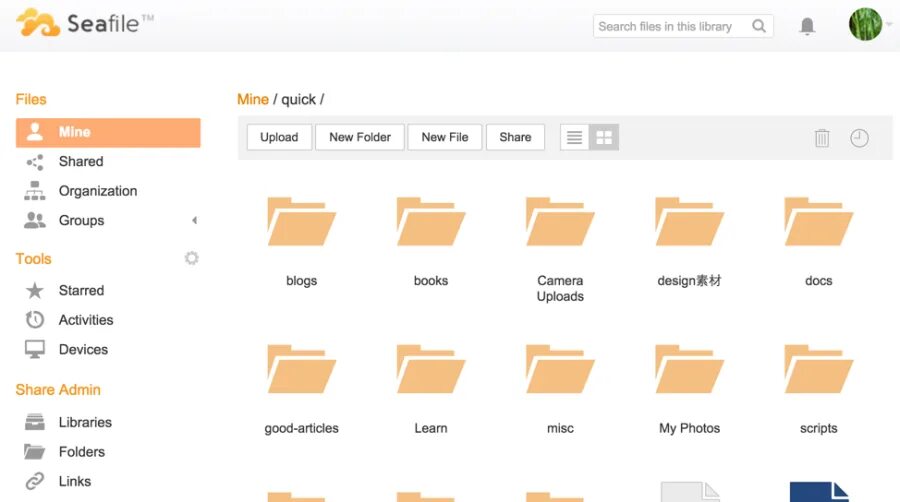Click the Starred star icon
This screenshot has height=502, width=900.
click(34, 290)
